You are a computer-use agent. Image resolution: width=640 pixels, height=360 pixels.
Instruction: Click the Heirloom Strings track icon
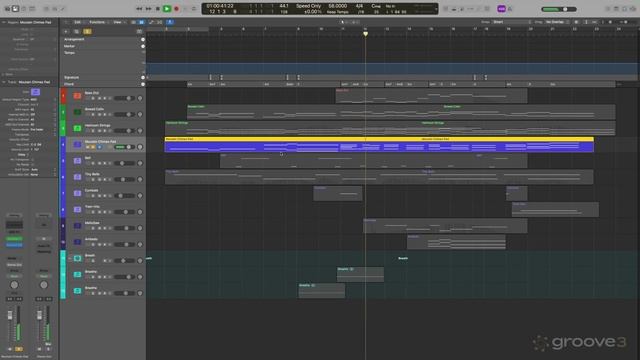(x=77, y=128)
